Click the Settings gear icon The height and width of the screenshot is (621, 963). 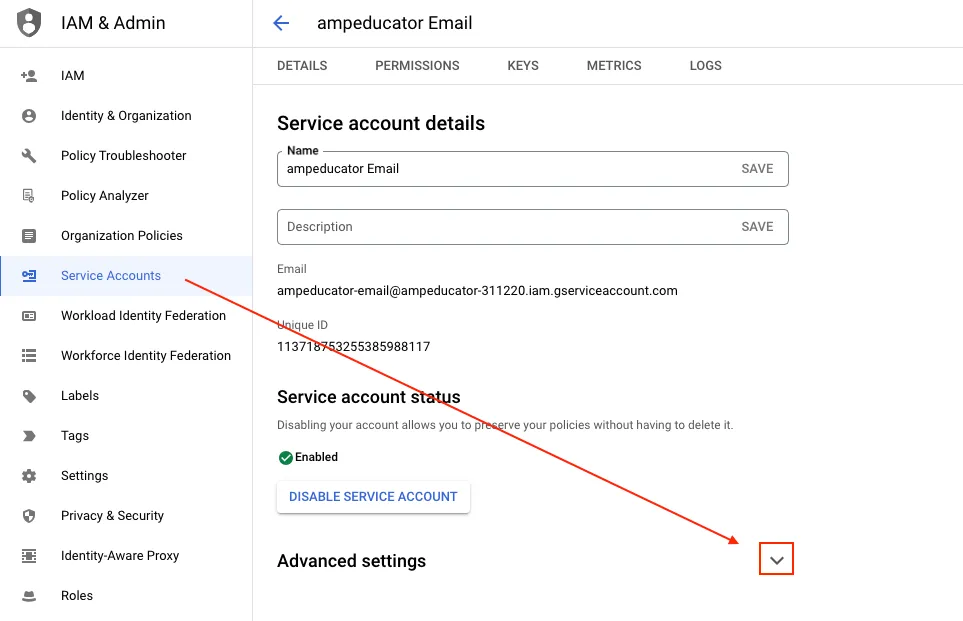(29, 476)
